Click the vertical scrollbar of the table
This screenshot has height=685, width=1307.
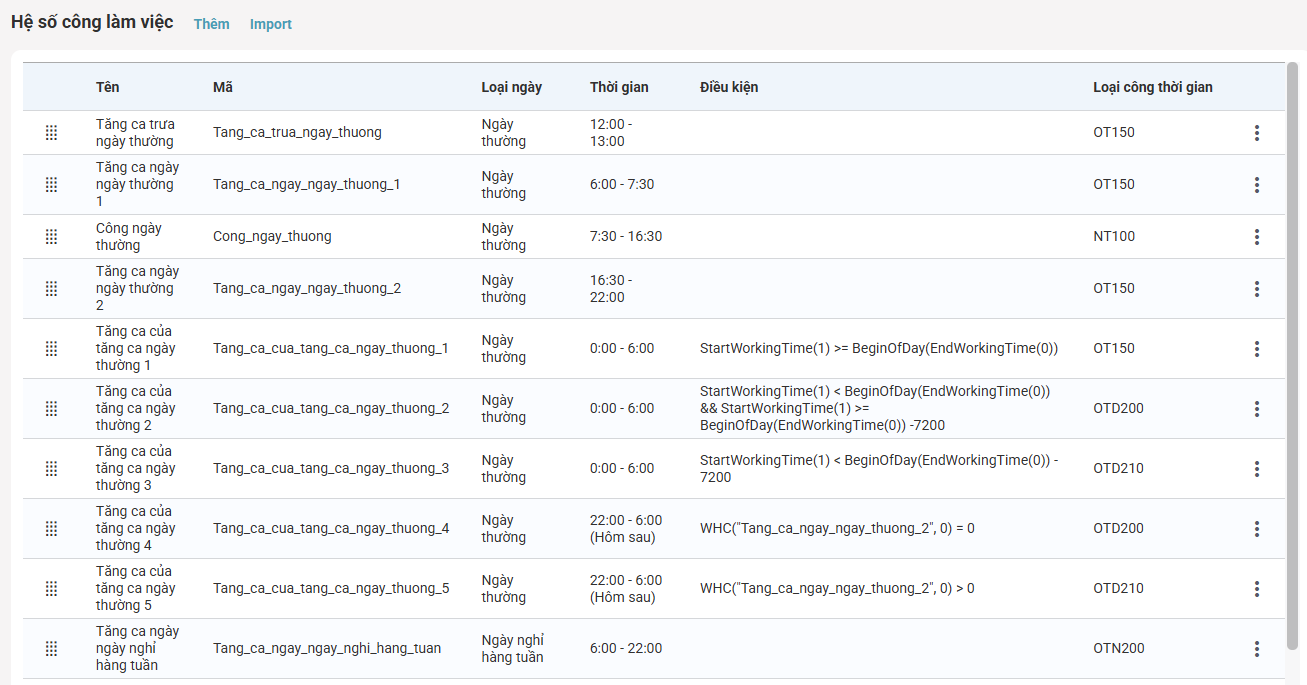tap(1292, 355)
